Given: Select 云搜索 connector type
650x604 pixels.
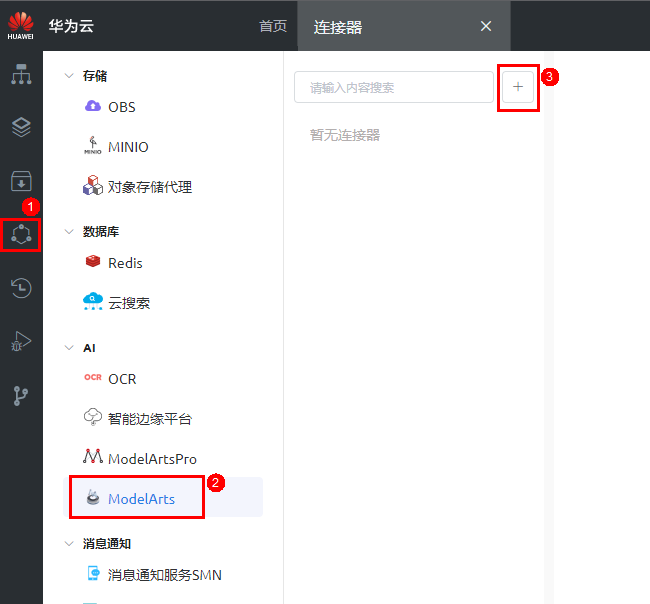Looking at the screenshot, I should (x=129, y=303).
